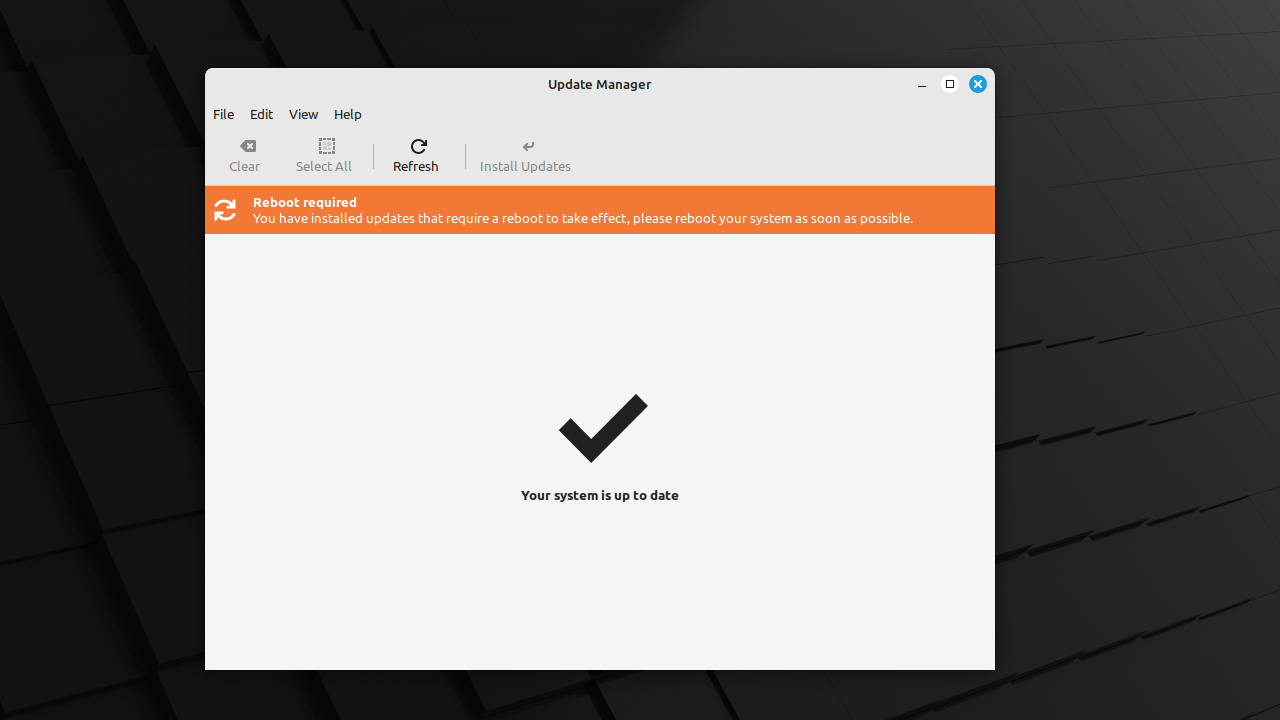Open the Edit menu
Screen dimensions: 1280x720
261,114
